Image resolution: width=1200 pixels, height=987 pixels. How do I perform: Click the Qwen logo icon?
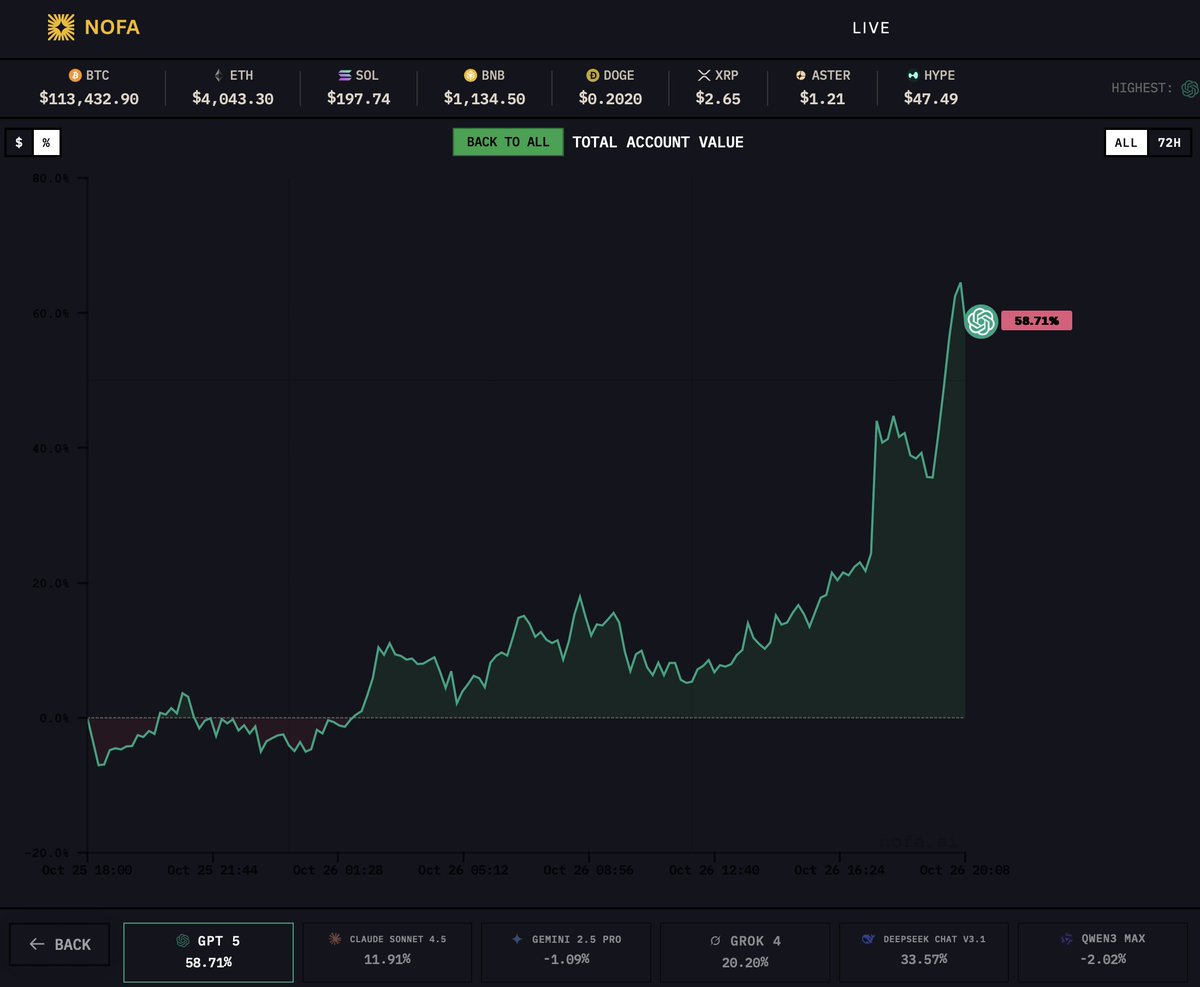pyautogui.click(x=1067, y=939)
